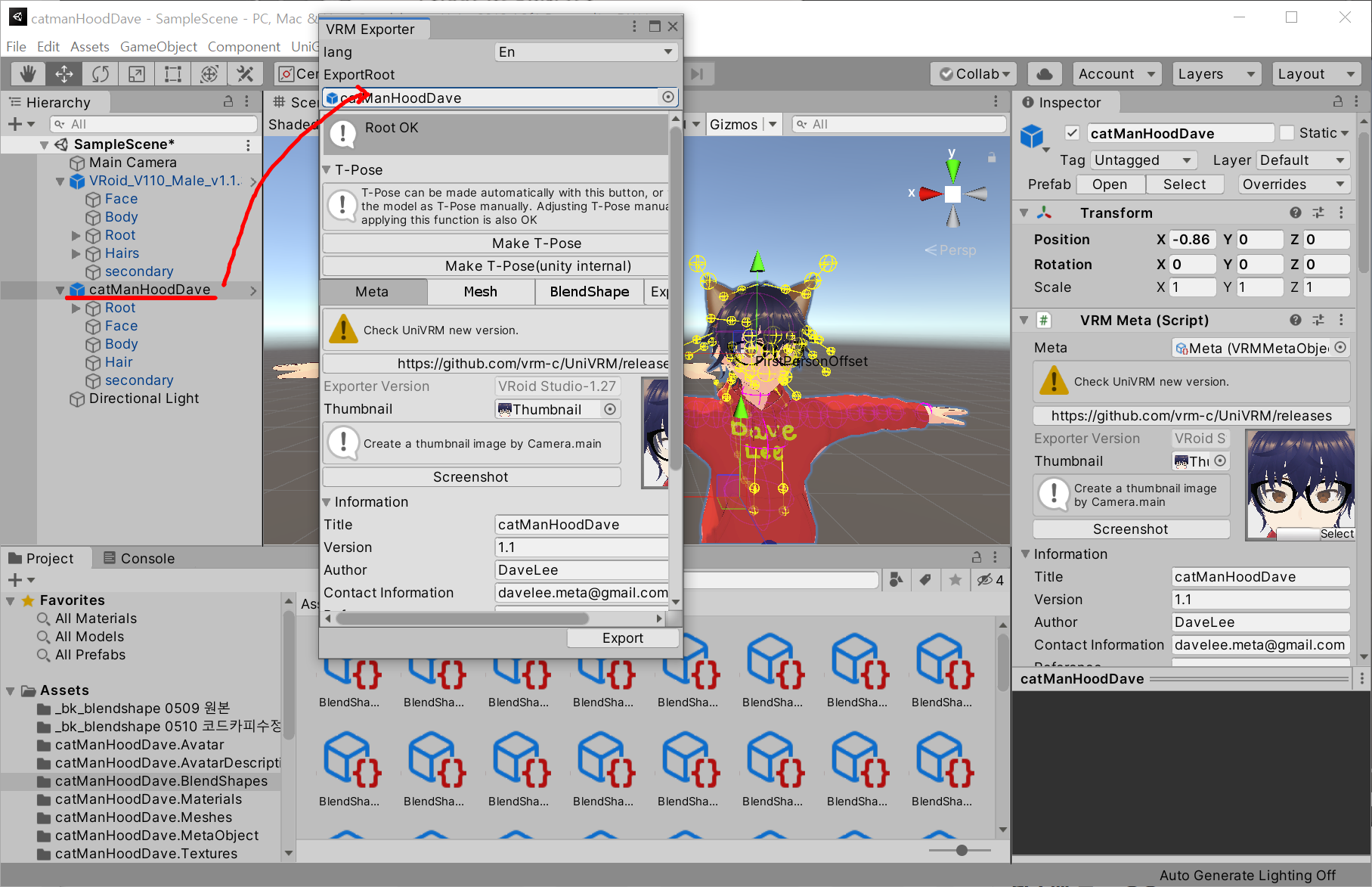Click Screenshot button in VRM Exporter
Image resolution: width=1372 pixels, height=887 pixels.
(x=471, y=476)
